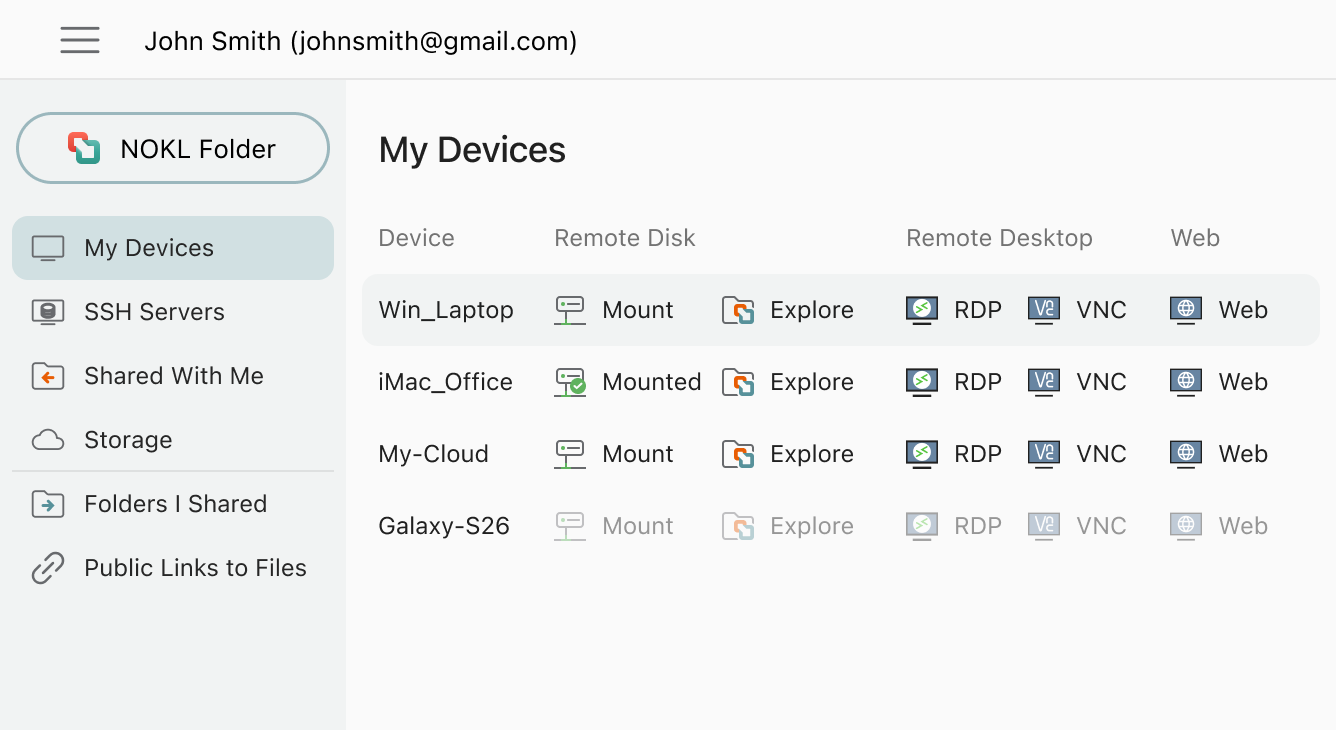Click VNC icon for Win_Laptop
The image size is (1336, 730).
pos(1044,310)
